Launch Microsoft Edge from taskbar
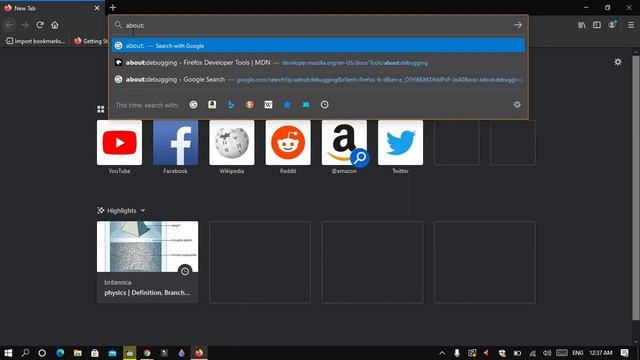 pyautogui.click(x=60, y=353)
